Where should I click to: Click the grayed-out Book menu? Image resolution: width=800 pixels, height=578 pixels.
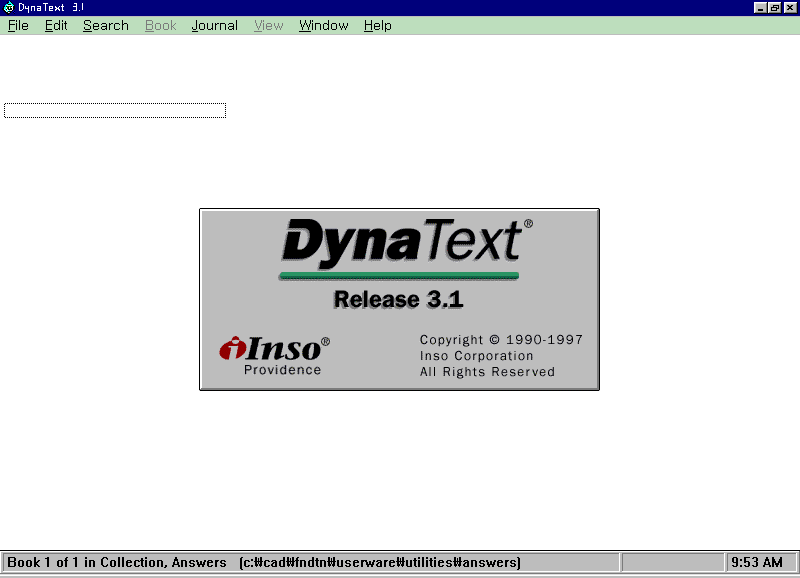point(161,26)
